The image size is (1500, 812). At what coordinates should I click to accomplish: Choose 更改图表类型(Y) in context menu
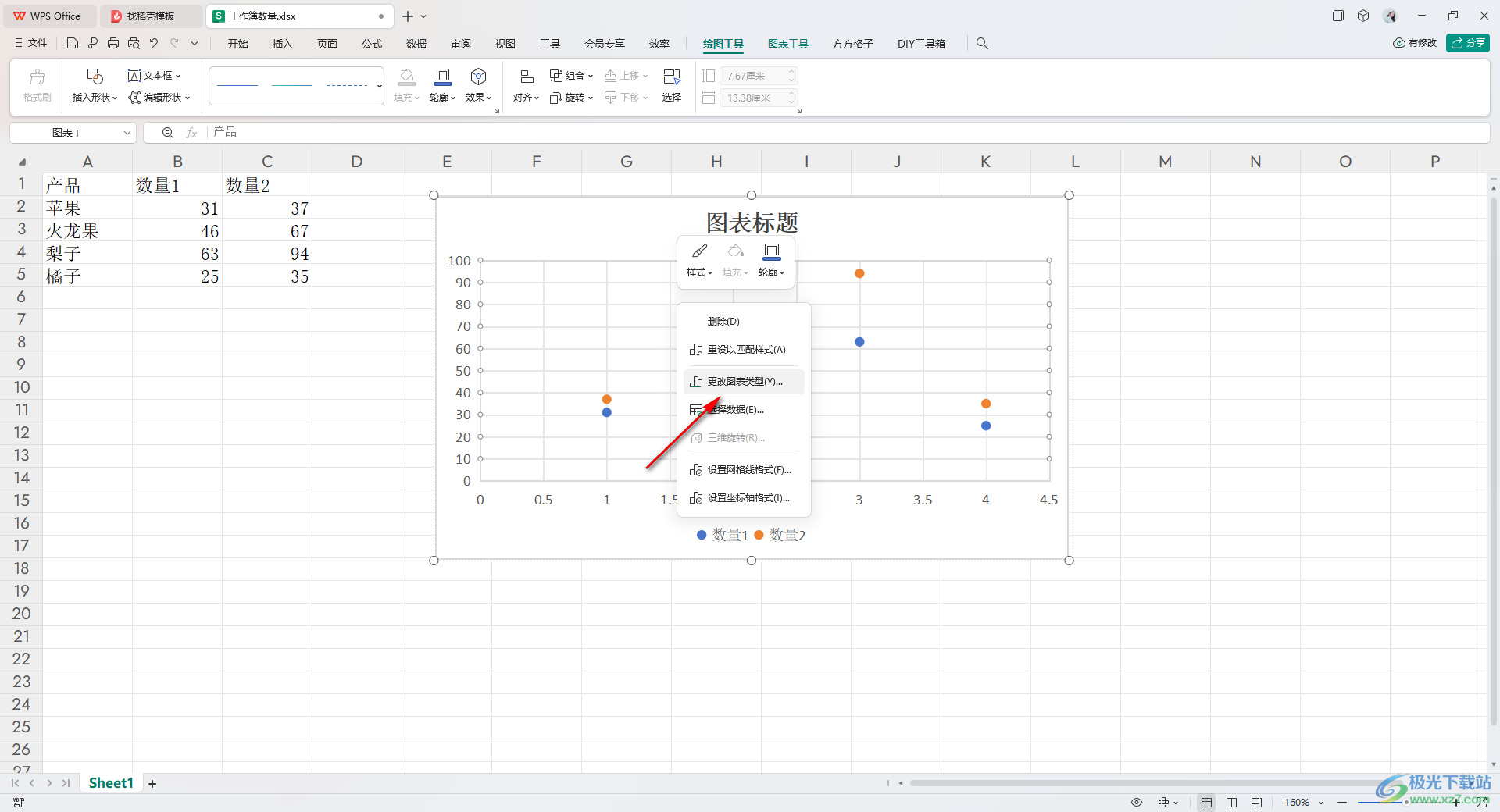pyautogui.click(x=745, y=382)
